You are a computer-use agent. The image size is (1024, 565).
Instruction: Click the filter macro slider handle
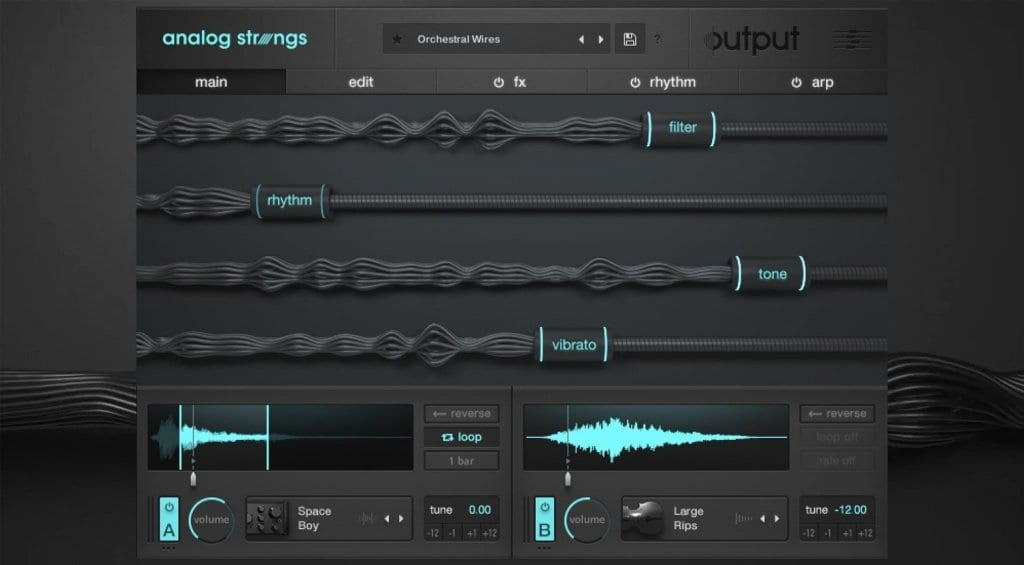coord(681,128)
